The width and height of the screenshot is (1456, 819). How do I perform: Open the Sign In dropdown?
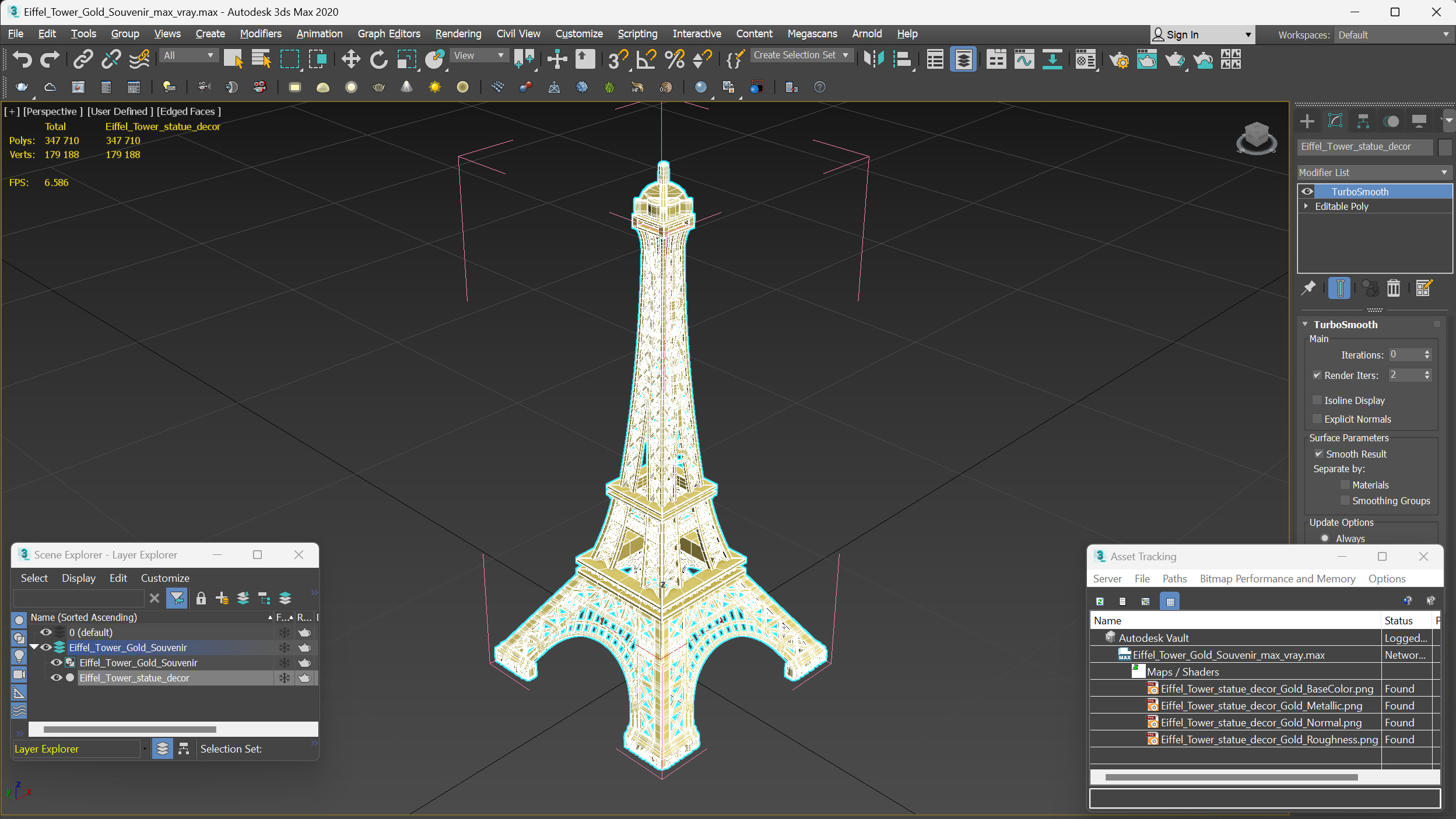1201,35
